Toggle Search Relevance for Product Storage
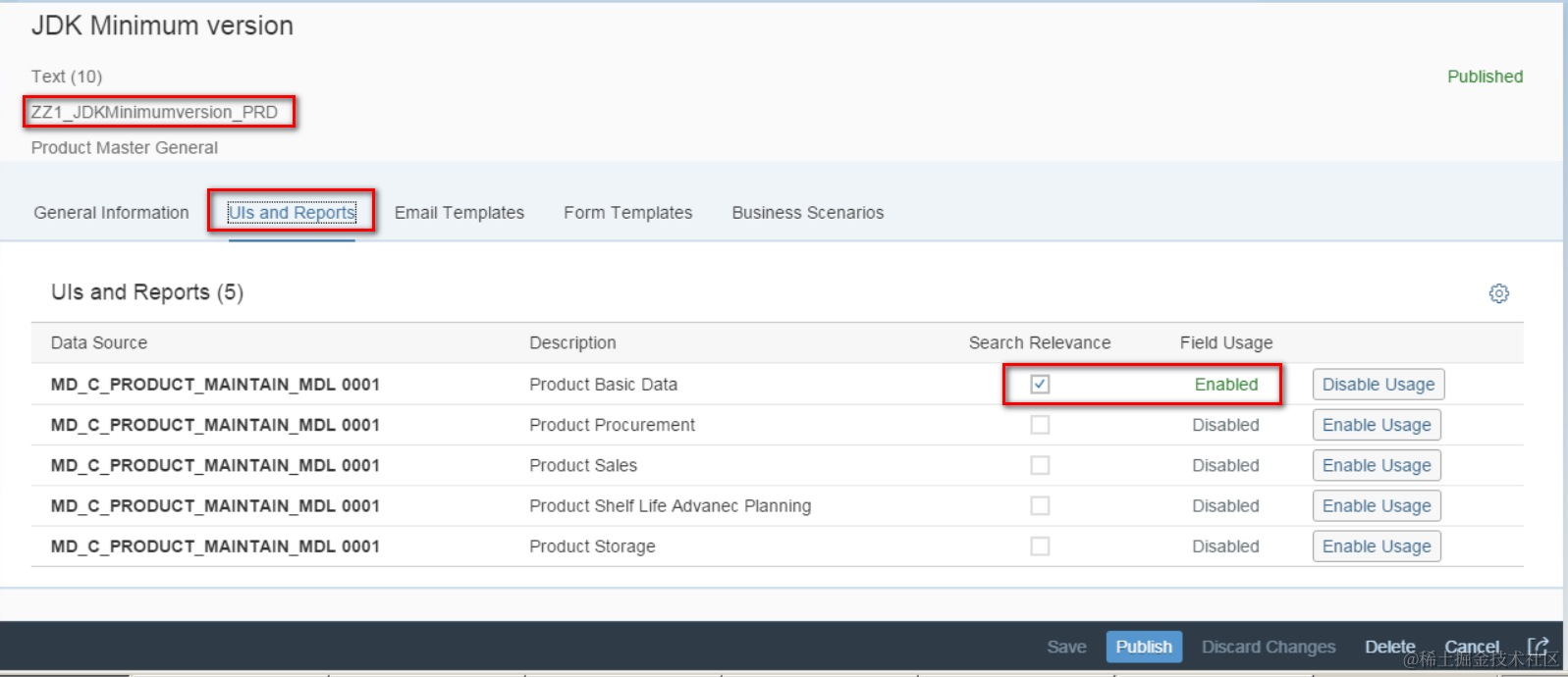The height and width of the screenshot is (677, 1568). pyautogui.click(x=1040, y=547)
